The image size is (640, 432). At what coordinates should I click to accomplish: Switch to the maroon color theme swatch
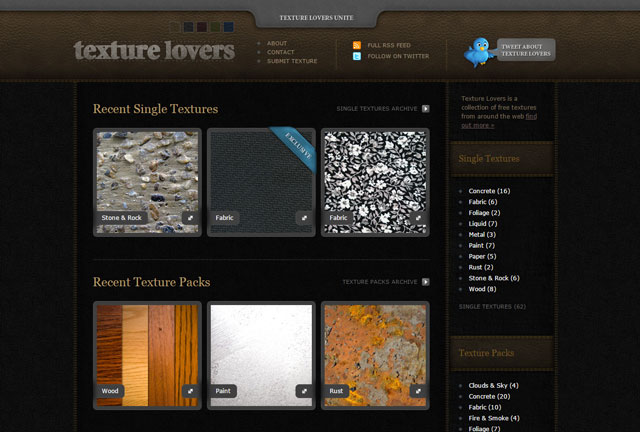[x=202, y=27]
